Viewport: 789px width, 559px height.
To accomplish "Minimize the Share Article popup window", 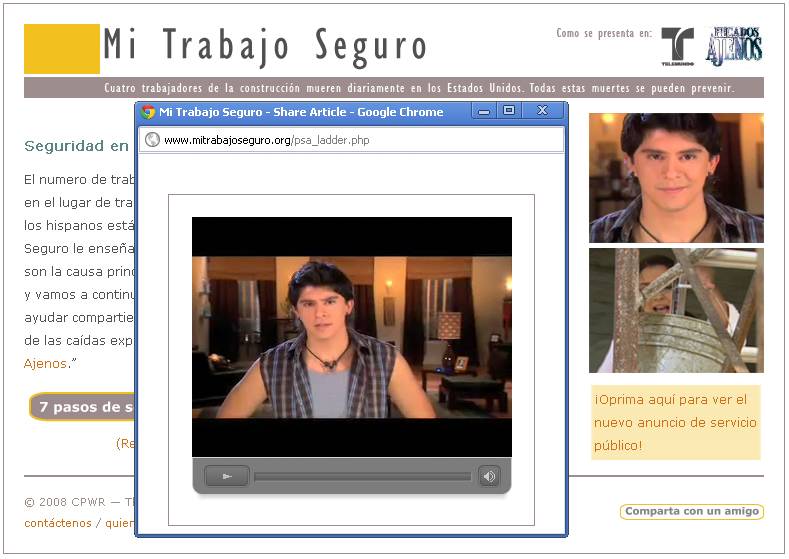I will point(484,111).
